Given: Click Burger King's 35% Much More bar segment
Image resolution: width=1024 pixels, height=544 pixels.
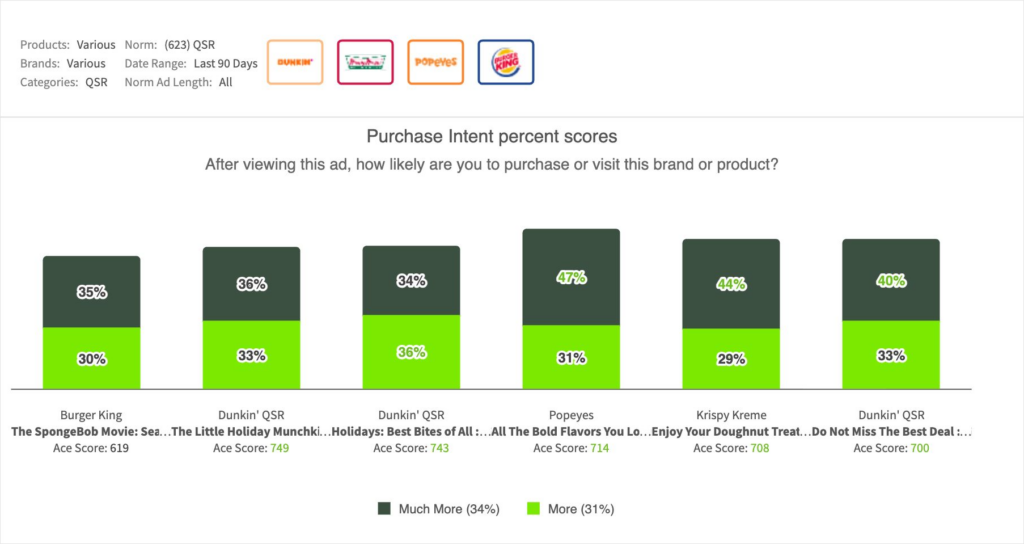Looking at the screenshot, I should (91, 292).
